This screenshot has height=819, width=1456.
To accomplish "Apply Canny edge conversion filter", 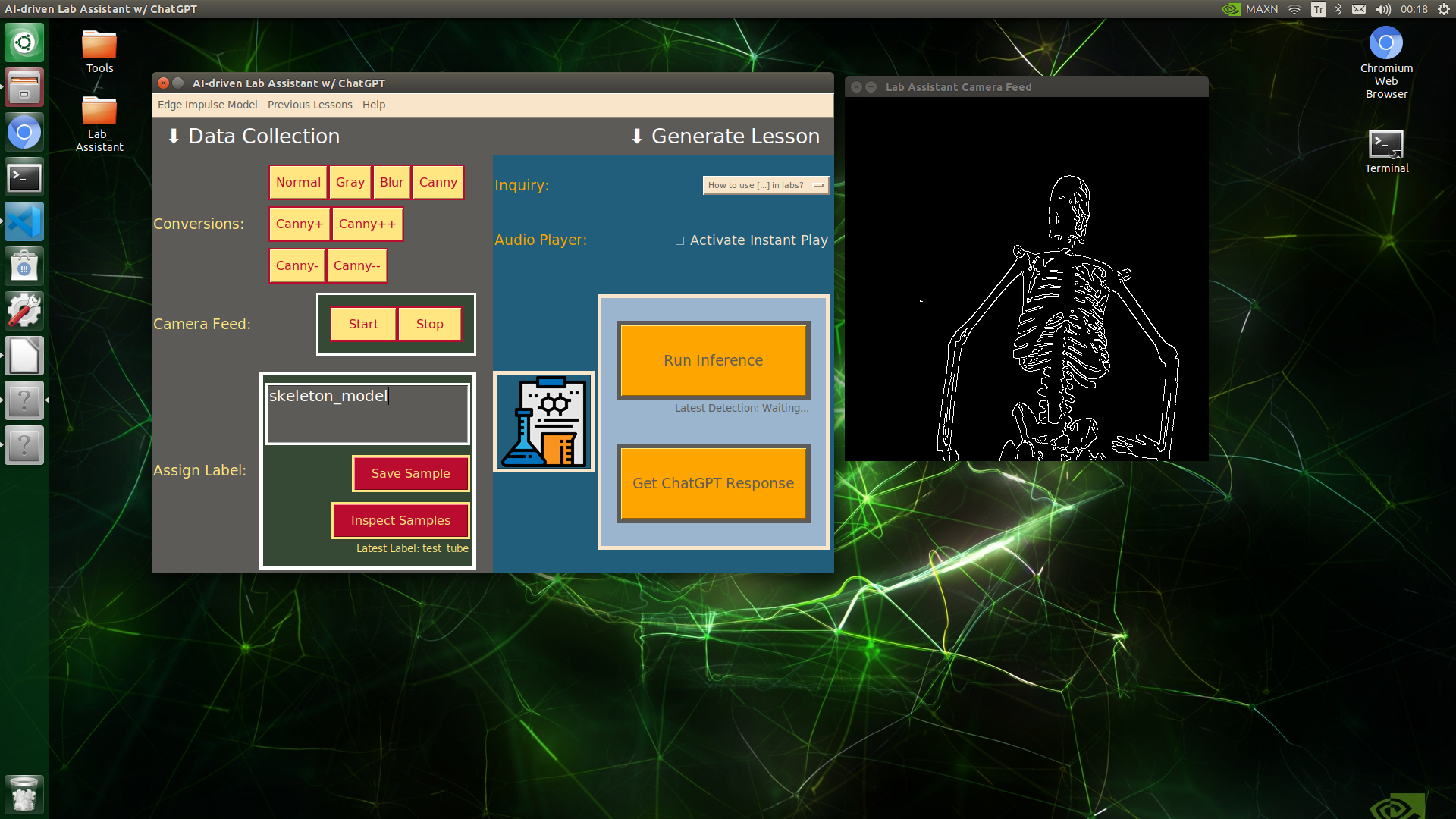I will [x=437, y=181].
